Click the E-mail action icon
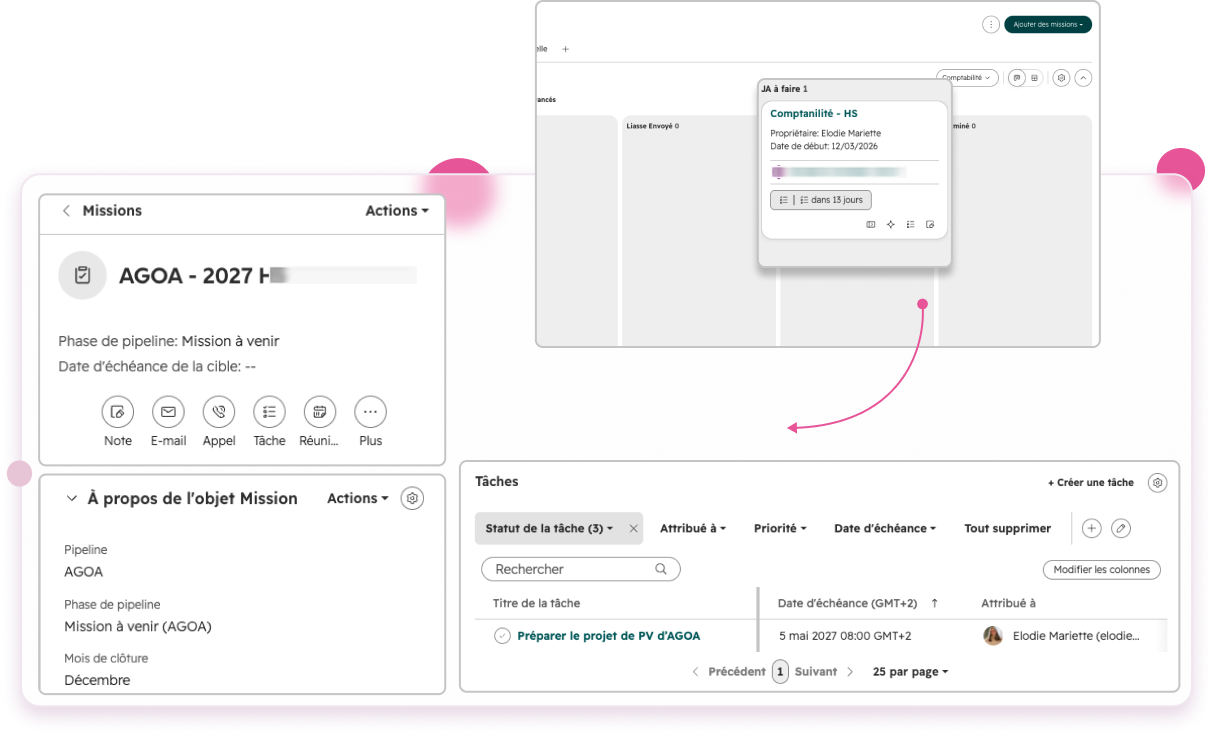This screenshot has height=736, width=1213. (168, 412)
